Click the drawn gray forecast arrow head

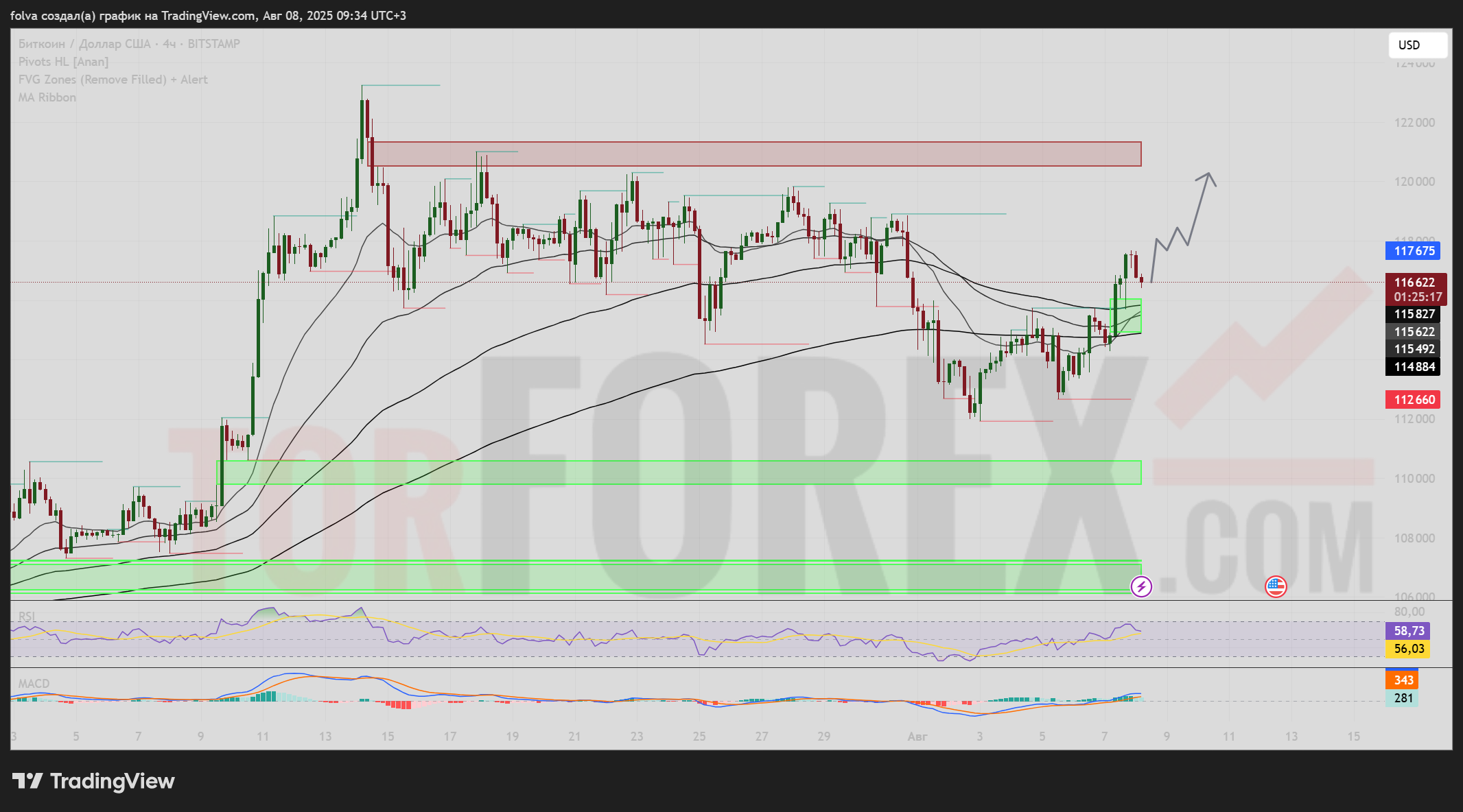[x=1208, y=175]
